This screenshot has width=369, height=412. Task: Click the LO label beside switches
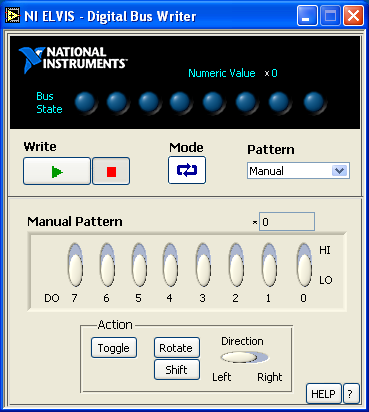tap(326, 280)
